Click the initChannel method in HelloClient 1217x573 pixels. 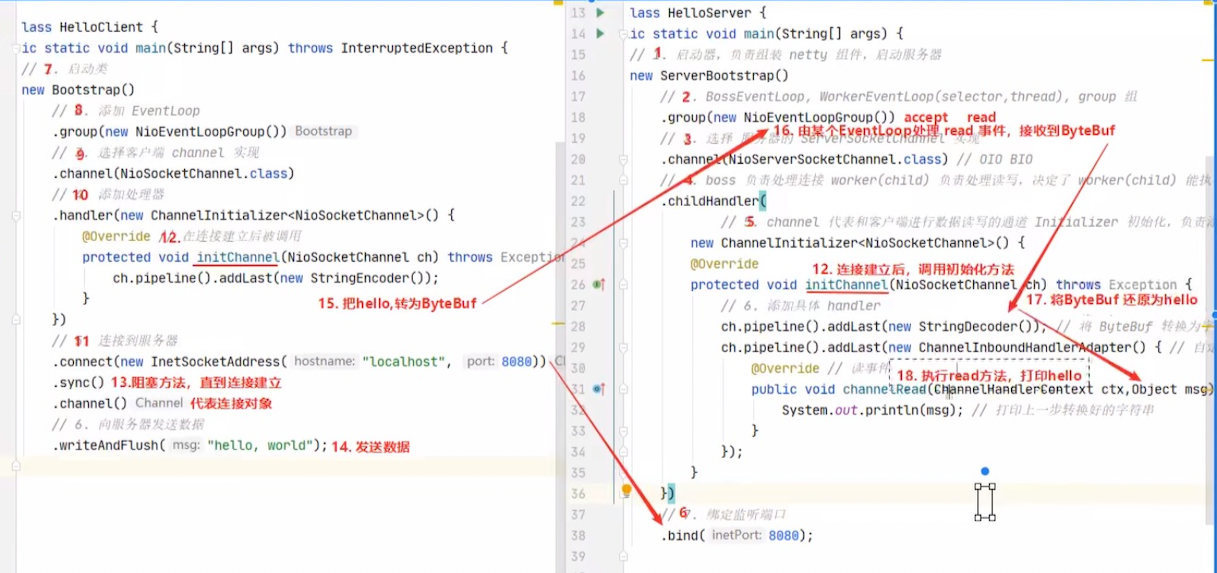coord(236,257)
